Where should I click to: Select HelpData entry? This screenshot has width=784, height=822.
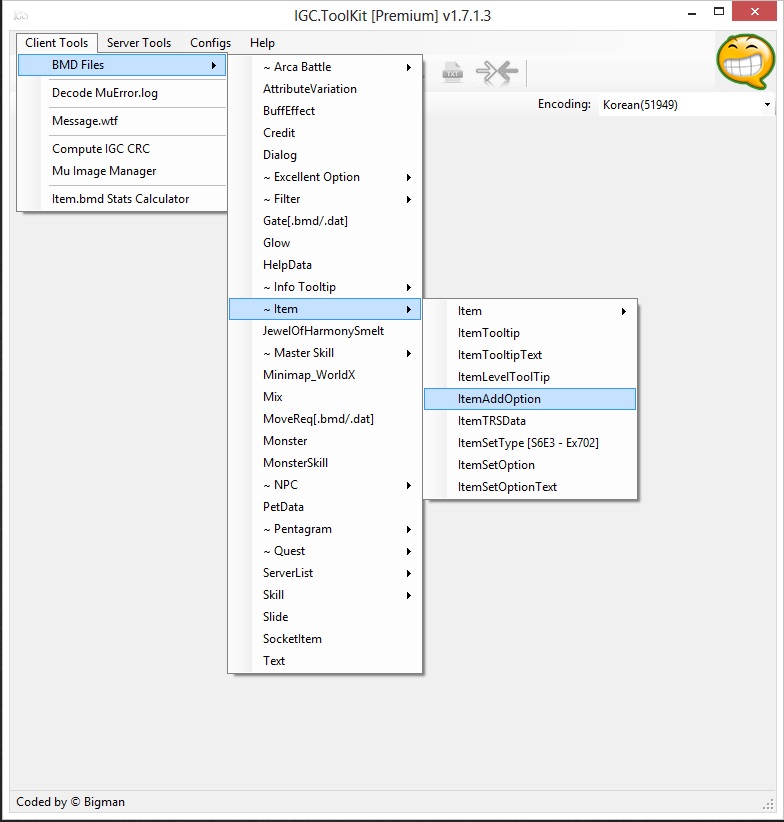pos(325,265)
